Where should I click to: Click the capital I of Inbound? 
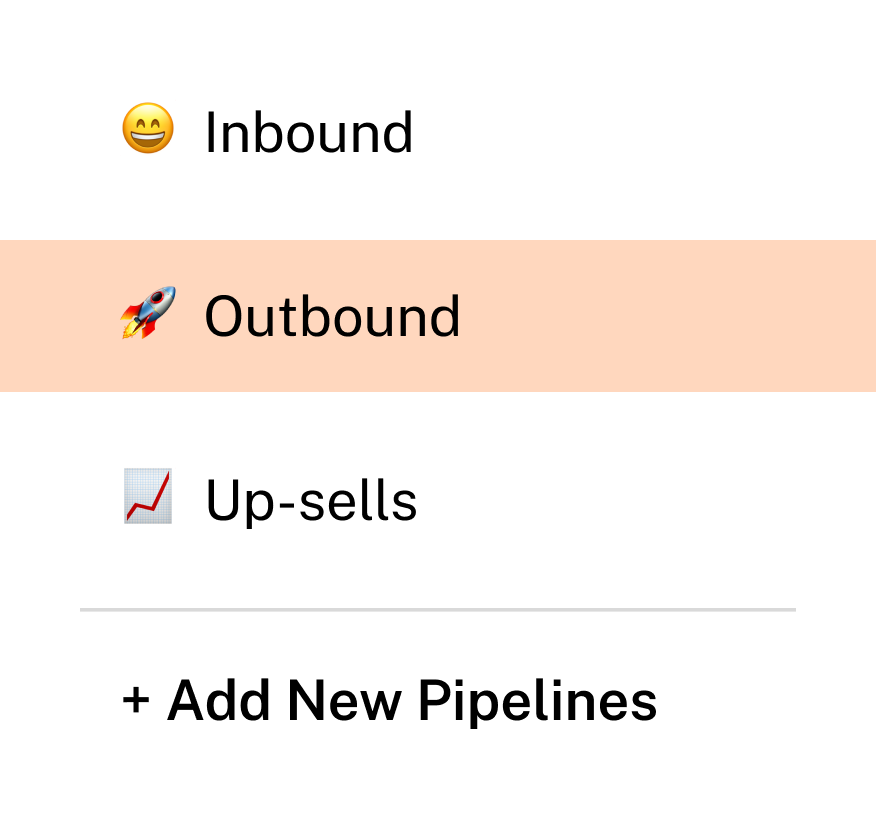211,132
